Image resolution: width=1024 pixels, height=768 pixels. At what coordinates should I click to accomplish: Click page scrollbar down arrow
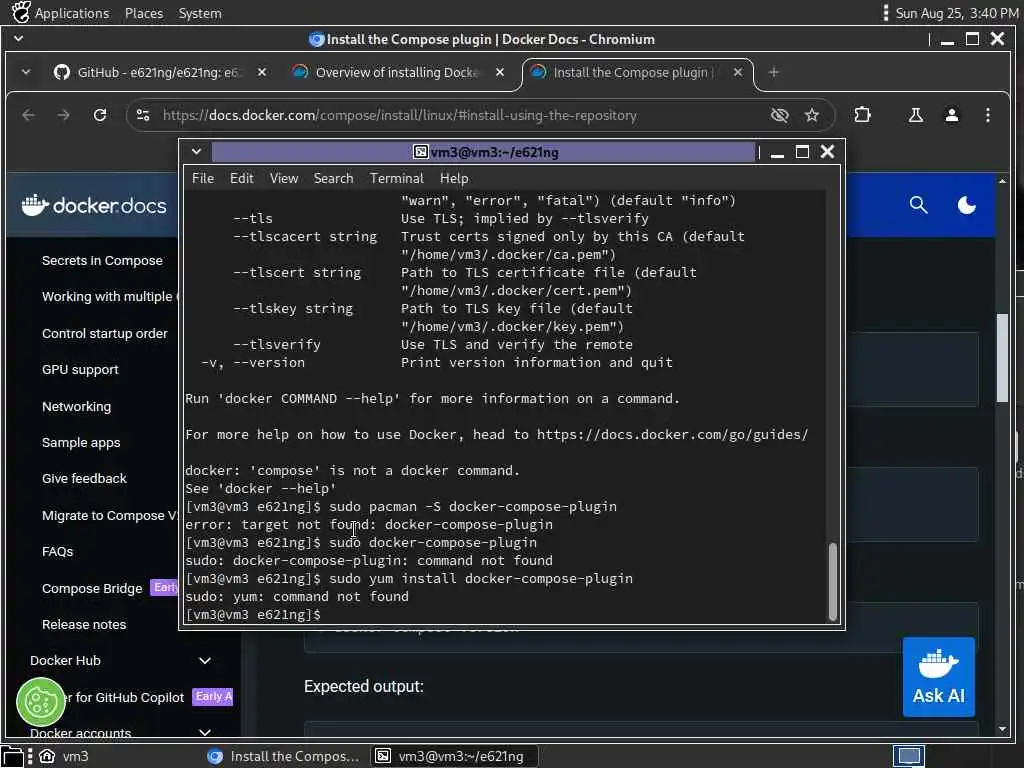(x=1002, y=729)
